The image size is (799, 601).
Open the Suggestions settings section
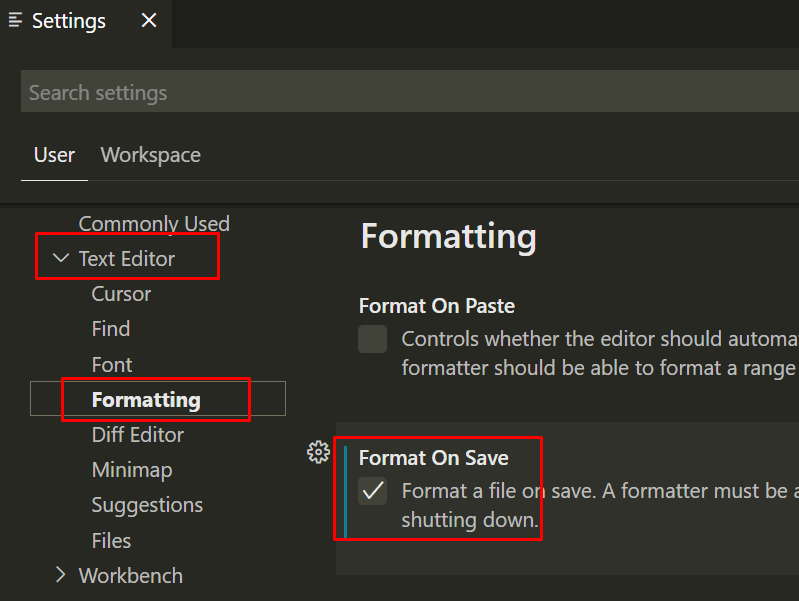[x=147, y=505]
